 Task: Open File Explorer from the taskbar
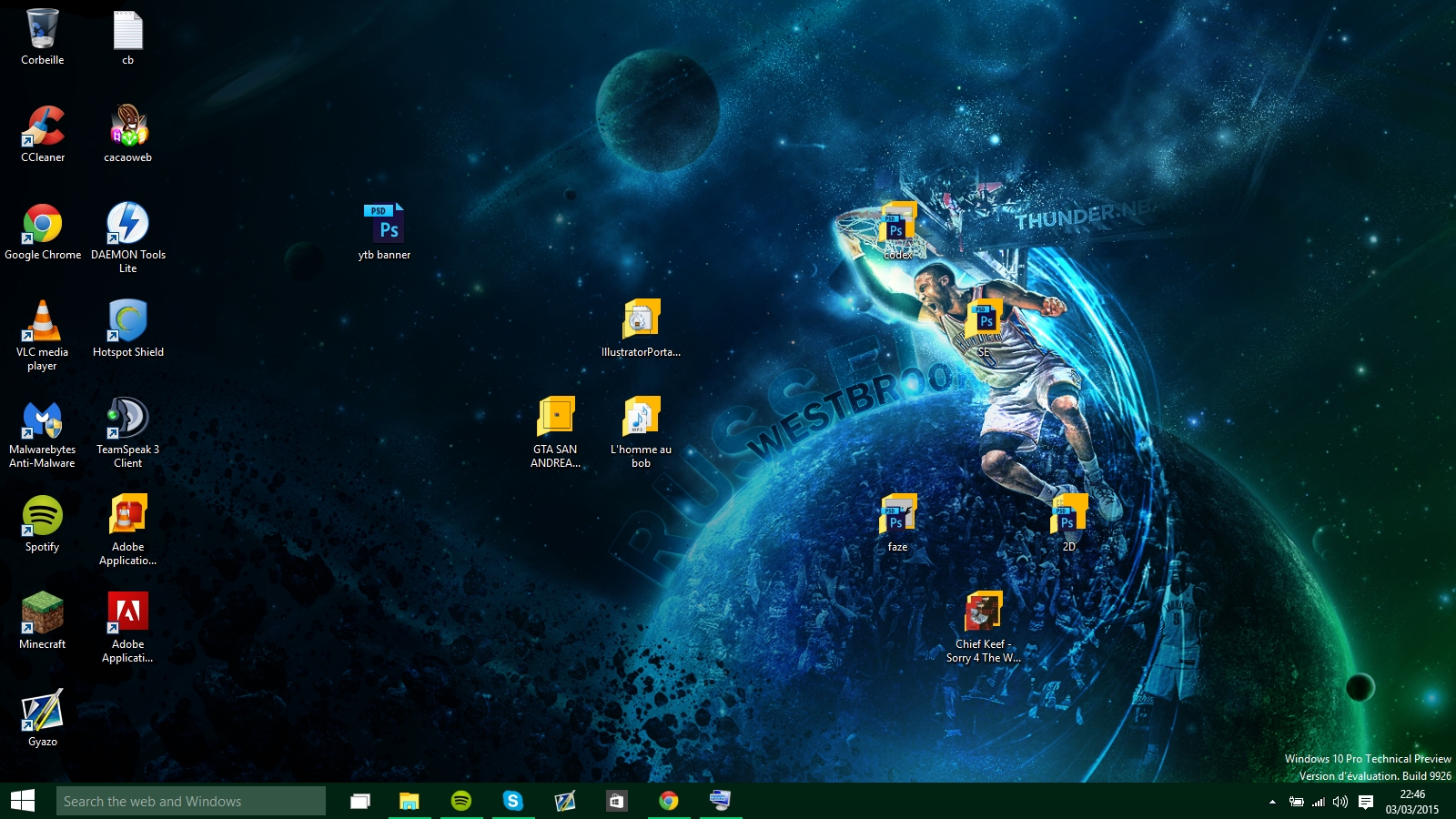pyautogui.click(x=409, y=801)
